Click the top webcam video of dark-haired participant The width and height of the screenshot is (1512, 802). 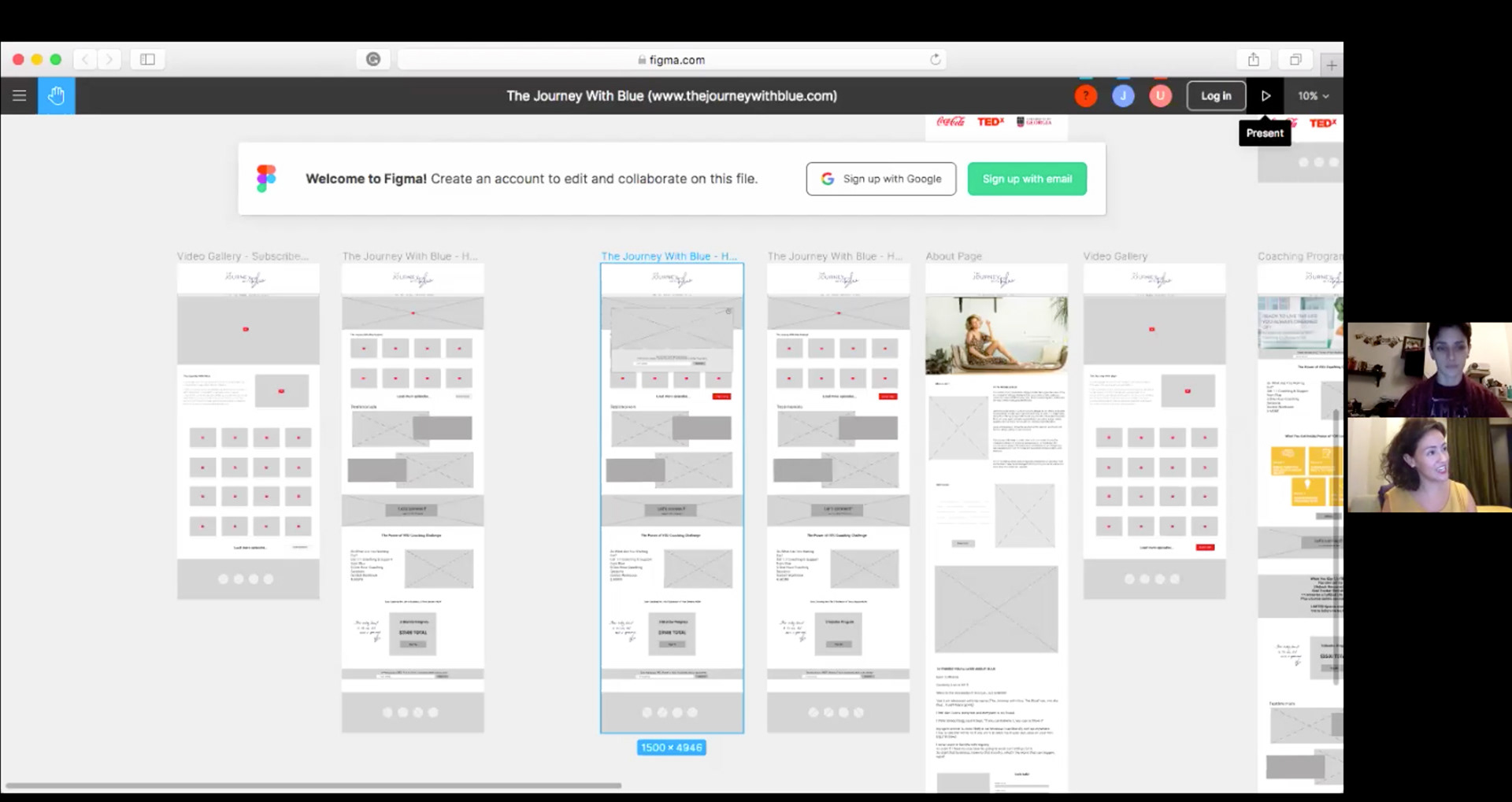click(x=1429, y=369)
